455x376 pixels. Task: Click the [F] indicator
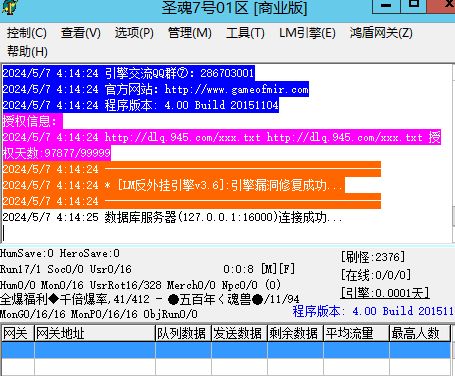click(x=286, y=269)
